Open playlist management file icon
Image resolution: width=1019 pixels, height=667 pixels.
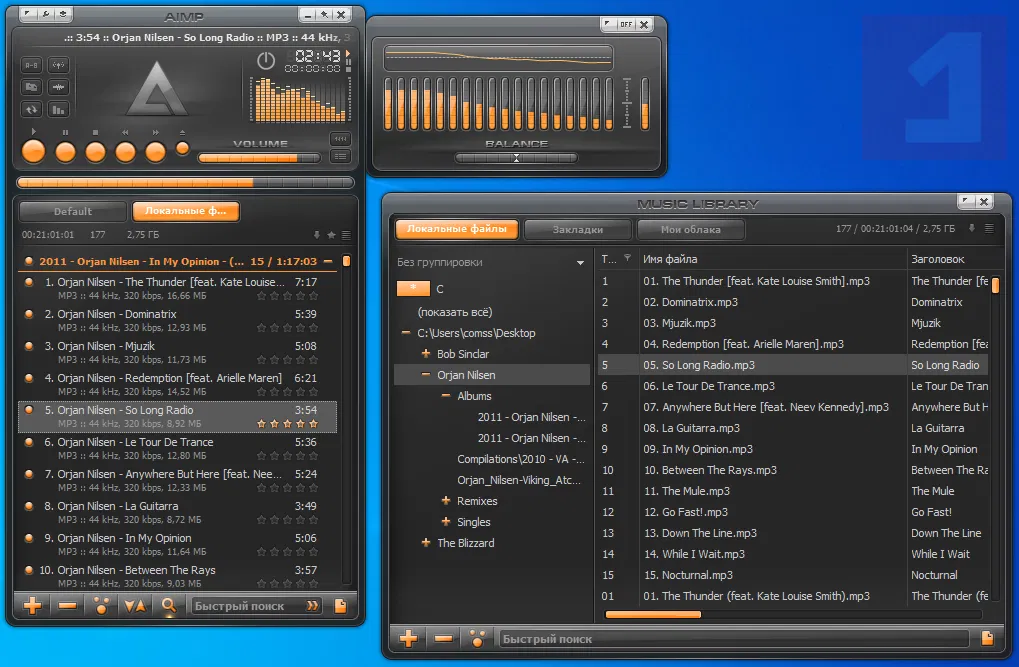340,606
